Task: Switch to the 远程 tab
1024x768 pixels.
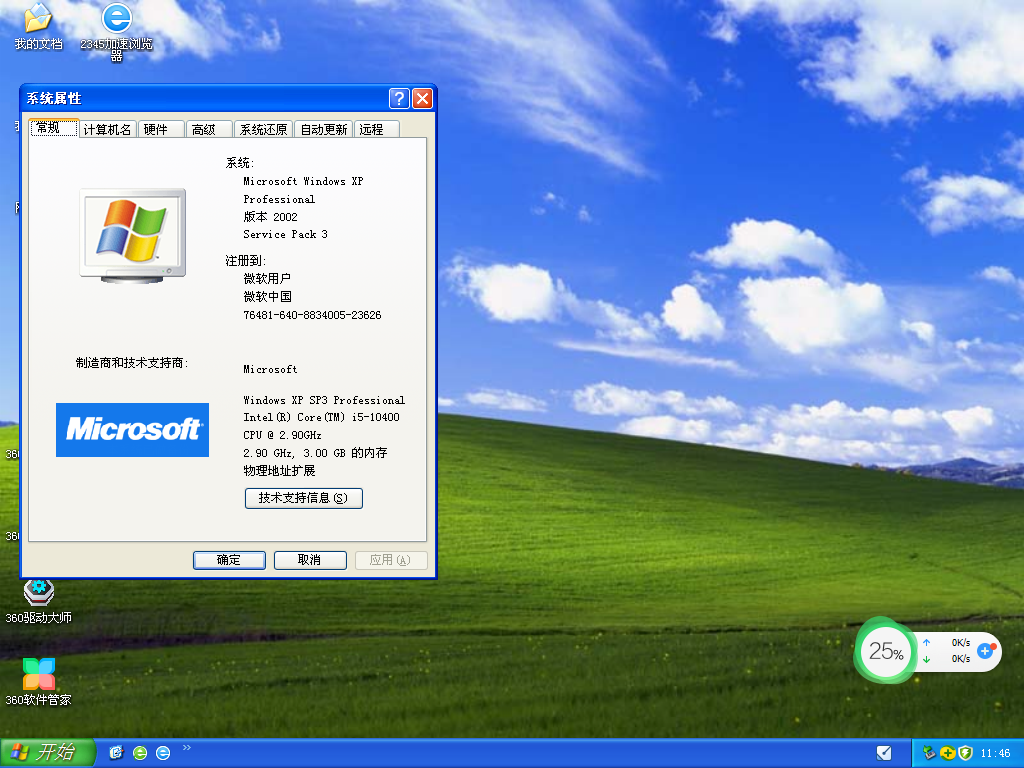Action: coord(375,128)
